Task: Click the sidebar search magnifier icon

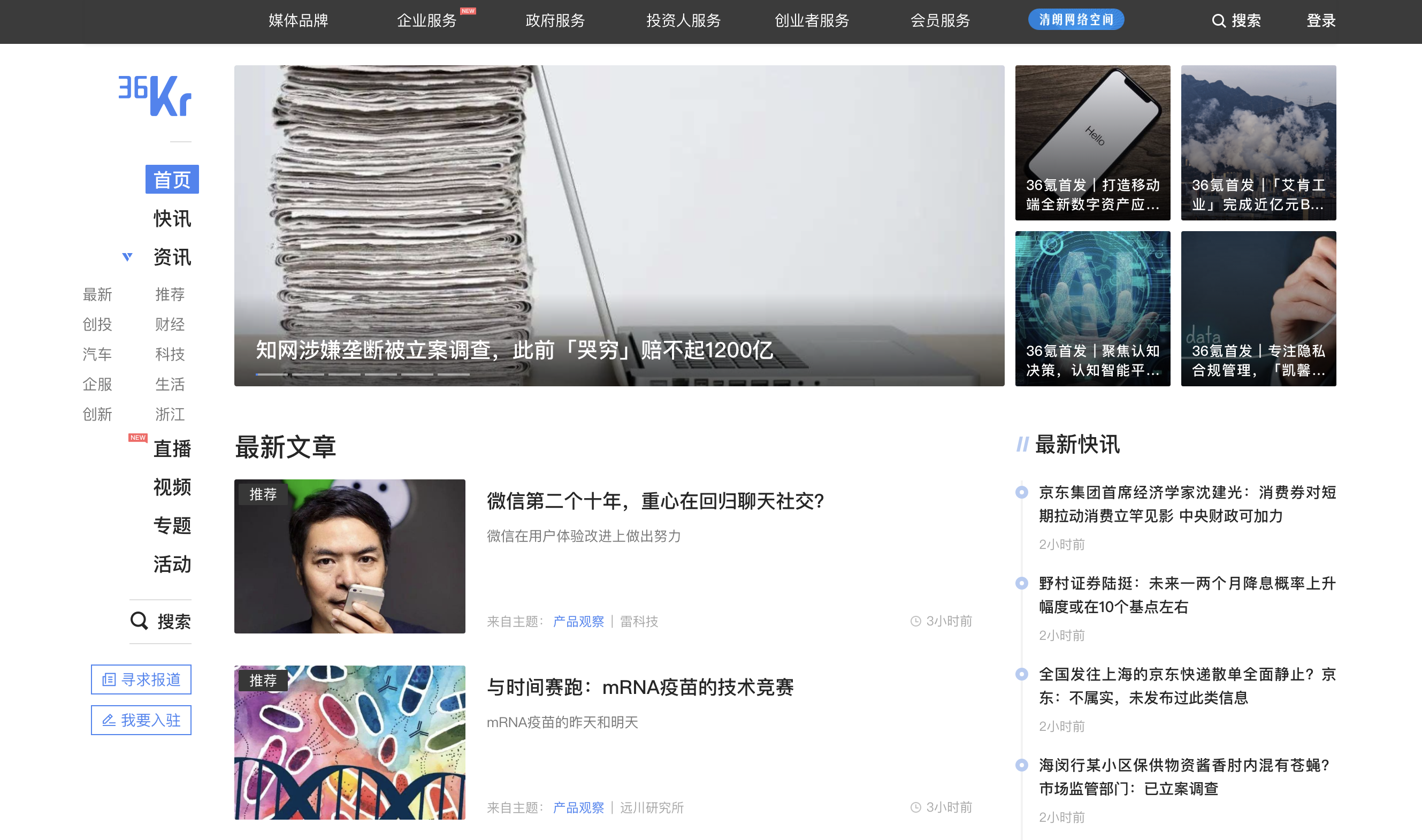Action: 139,621
